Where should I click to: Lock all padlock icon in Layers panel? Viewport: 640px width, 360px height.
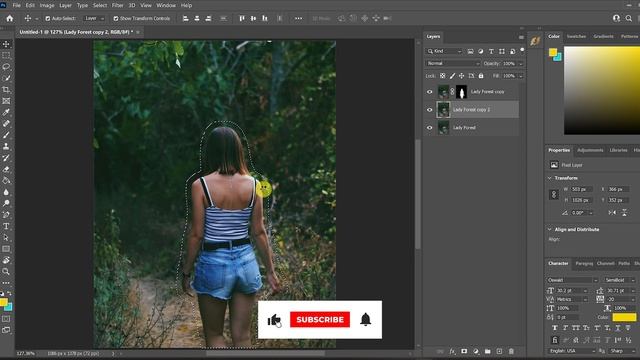tap(481, 76)
